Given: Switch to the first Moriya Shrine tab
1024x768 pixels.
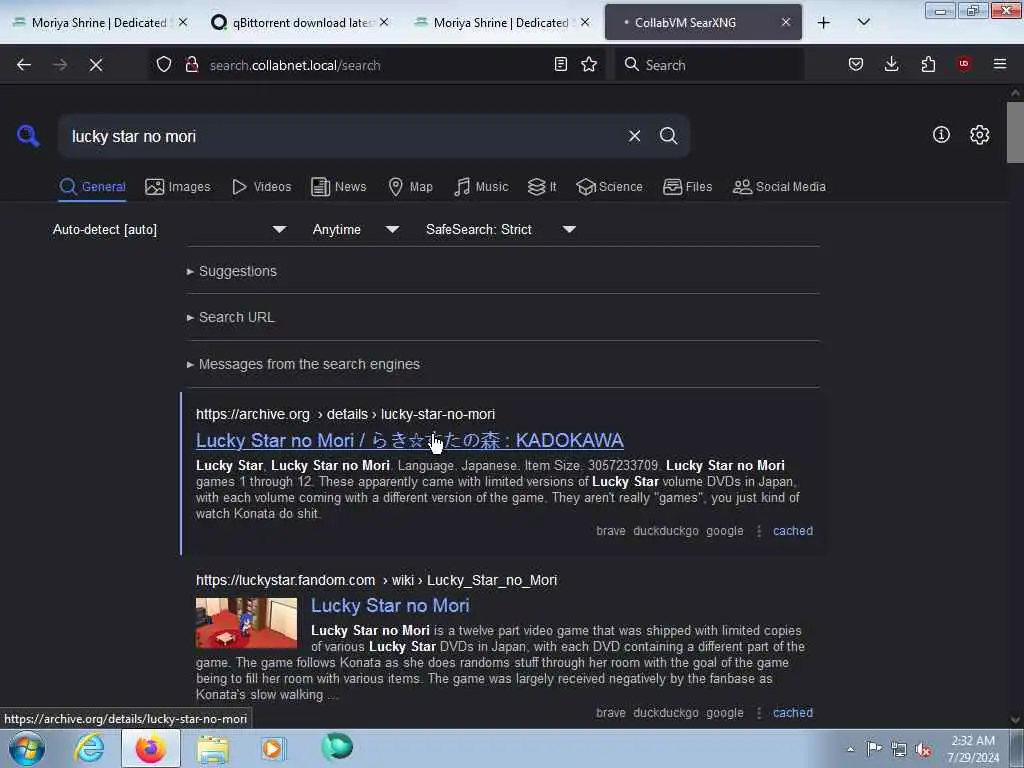Looking at the screenshot, I should tap(100, 22).
